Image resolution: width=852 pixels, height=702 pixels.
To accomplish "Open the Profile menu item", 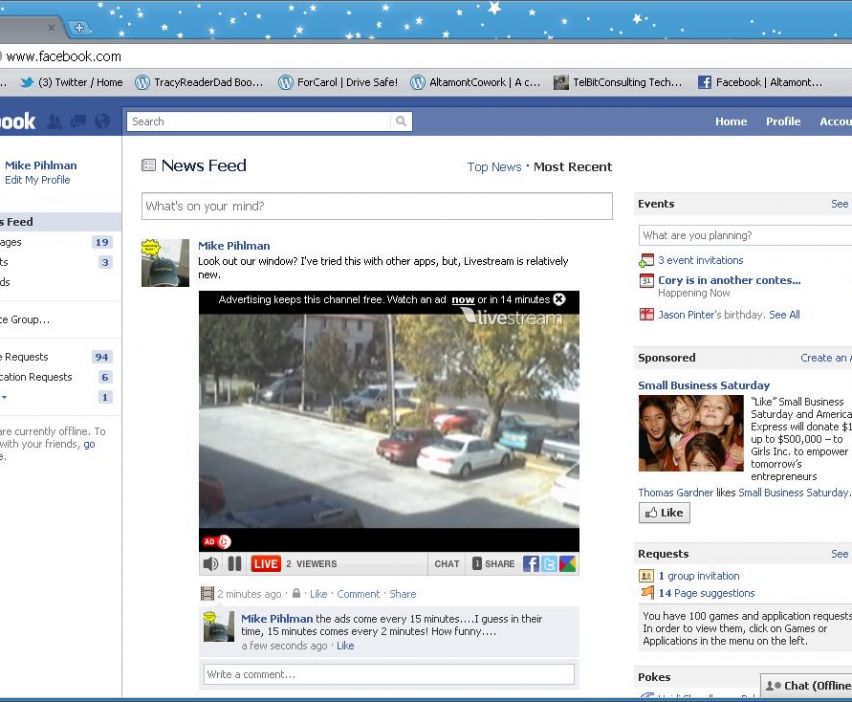I will (x=783, y=122).
